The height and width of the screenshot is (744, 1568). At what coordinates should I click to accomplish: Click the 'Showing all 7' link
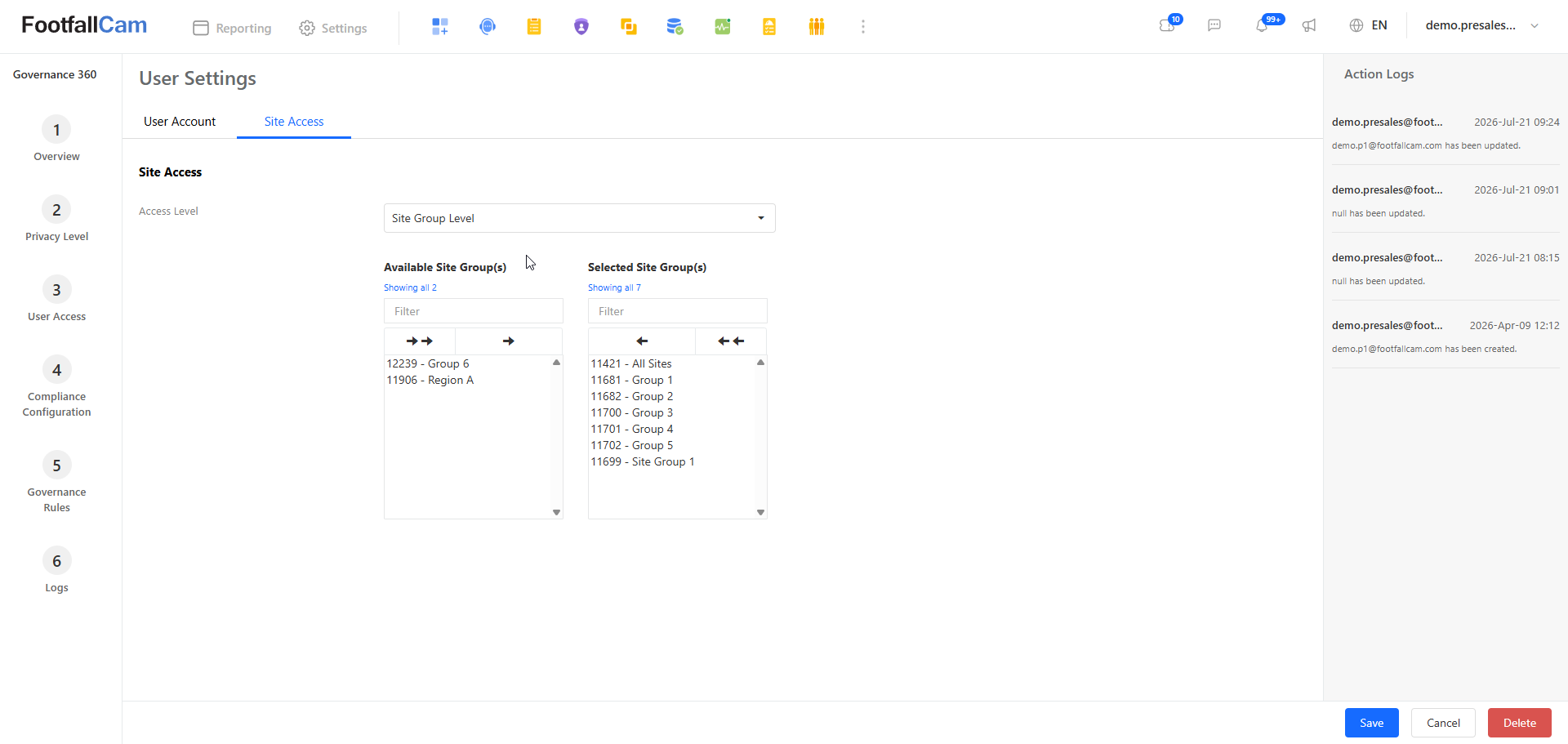(614, 287)
